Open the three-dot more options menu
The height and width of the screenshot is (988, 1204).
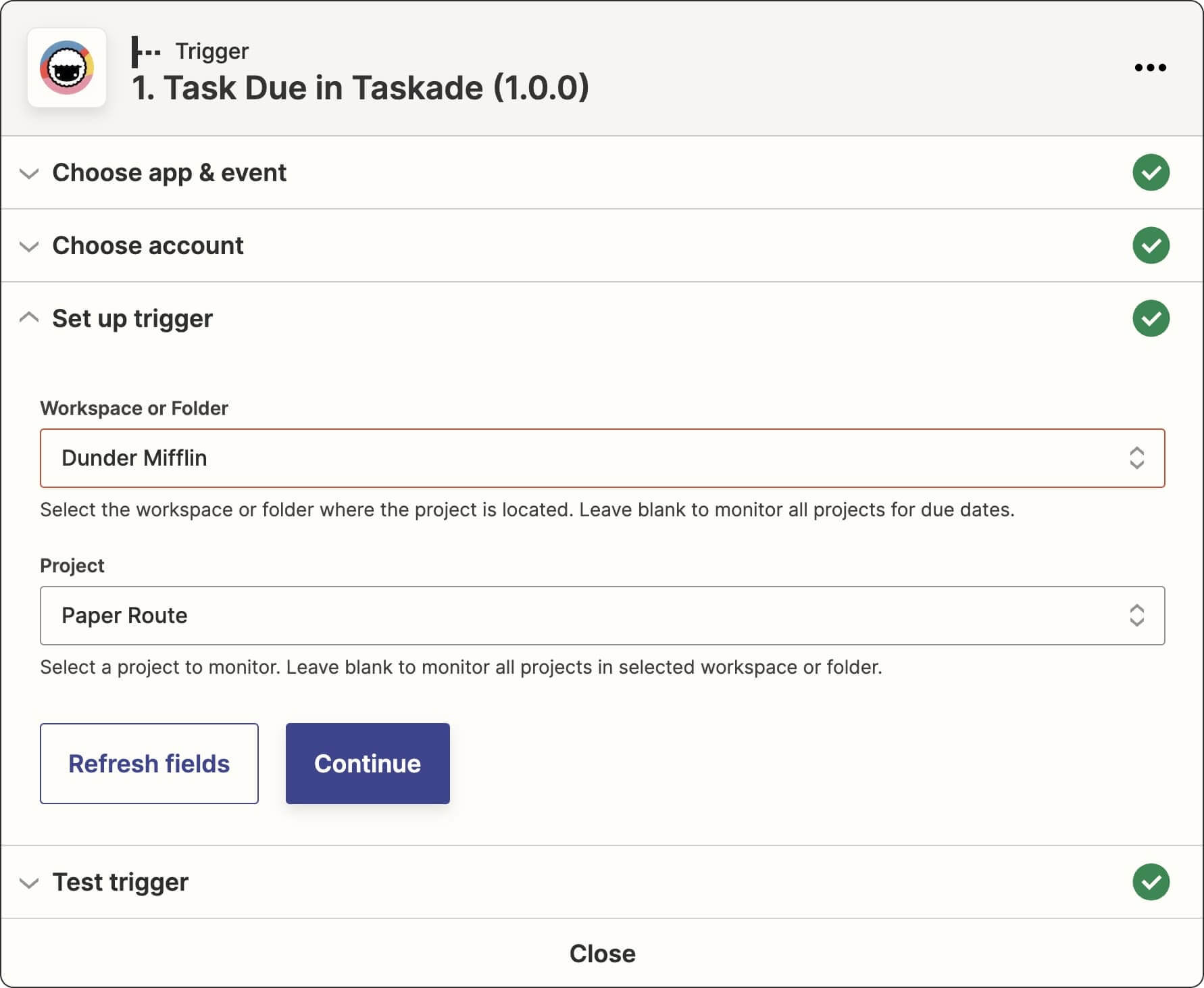(x=1150, y=68)
